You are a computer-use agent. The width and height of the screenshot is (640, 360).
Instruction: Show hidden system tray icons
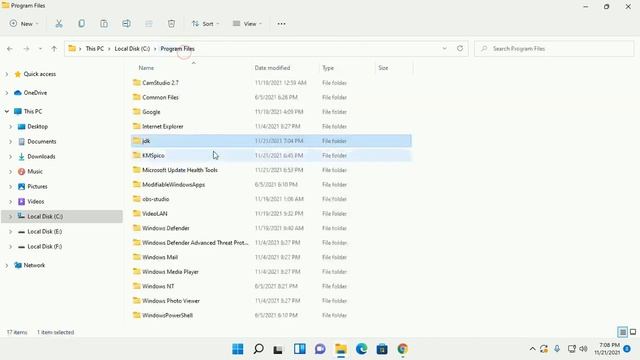point(532,349)
